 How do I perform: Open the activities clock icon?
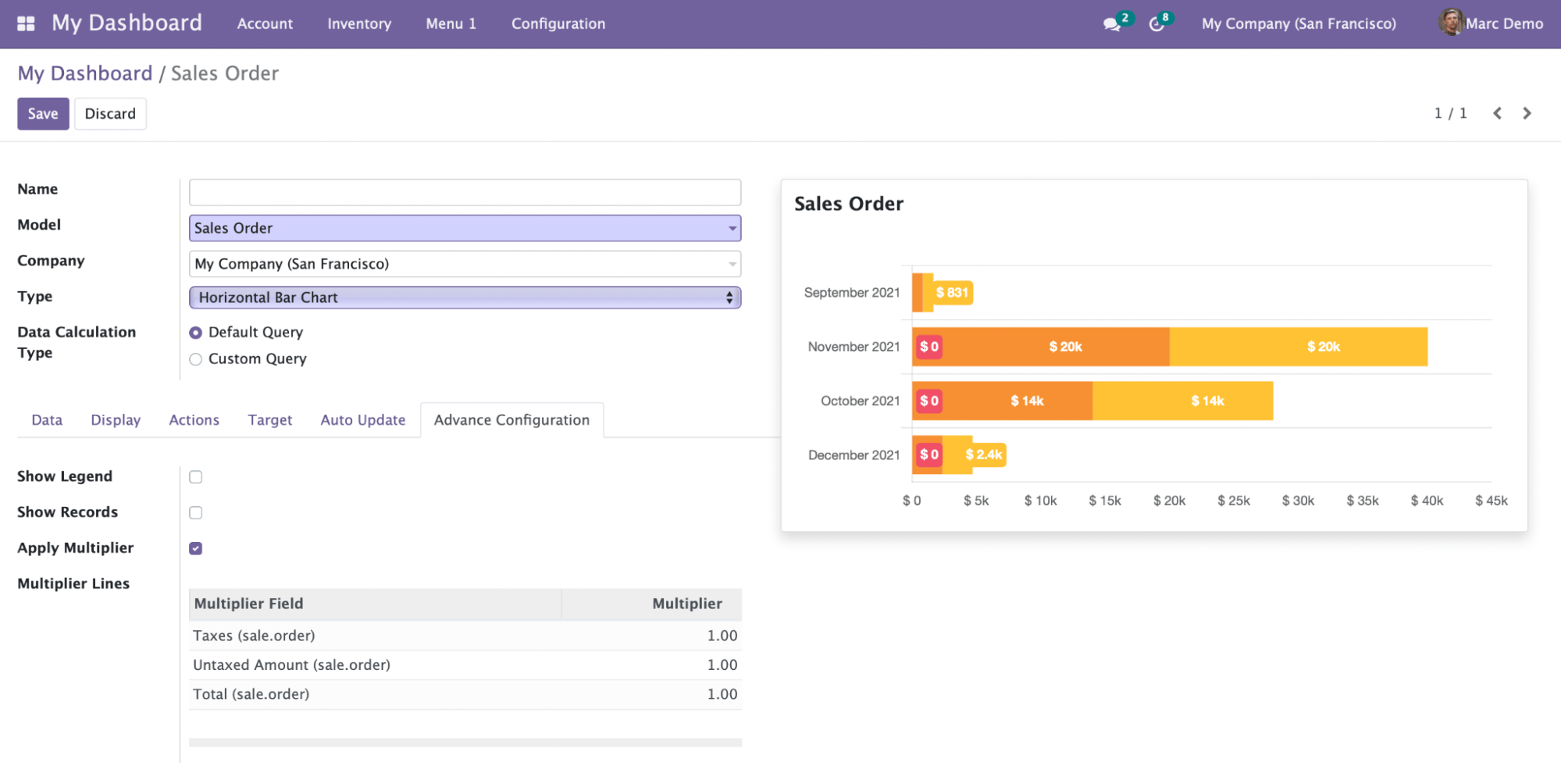(x=1156, y=24)
